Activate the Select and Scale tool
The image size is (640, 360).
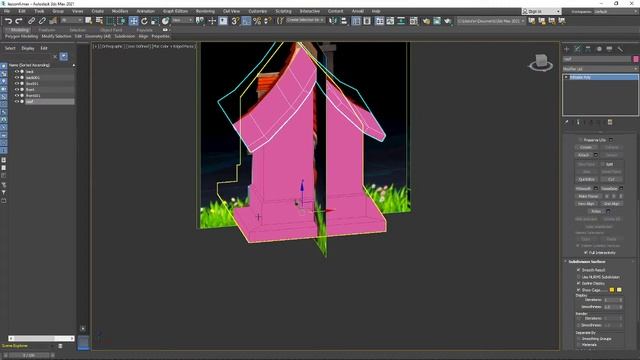click(155, 21)
